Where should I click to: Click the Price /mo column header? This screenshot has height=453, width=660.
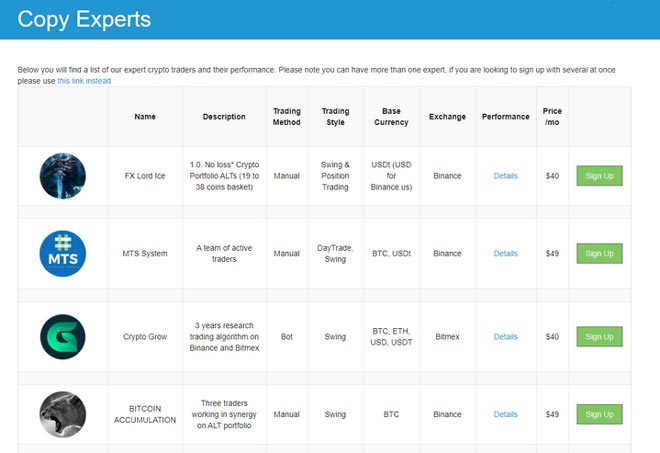pyautogui.click(x=552, y=117)
